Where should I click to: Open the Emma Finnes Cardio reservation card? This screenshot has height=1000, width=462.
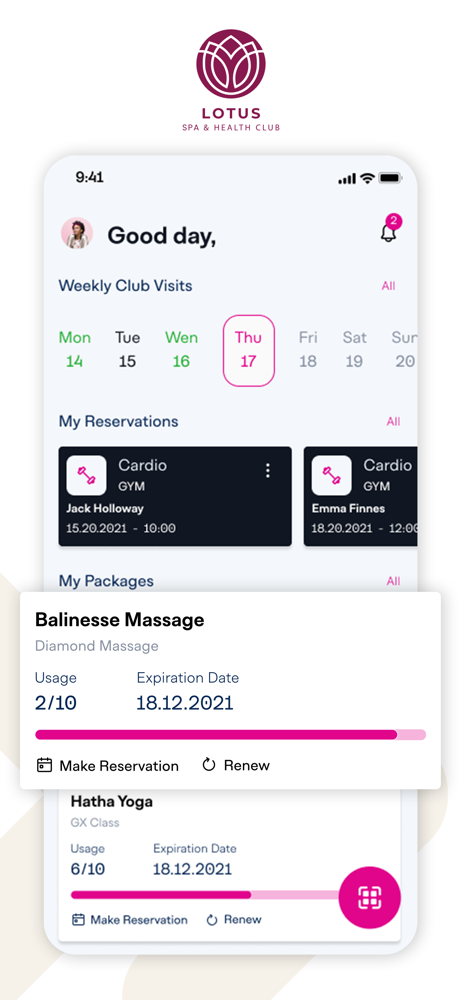coord(361,496)
